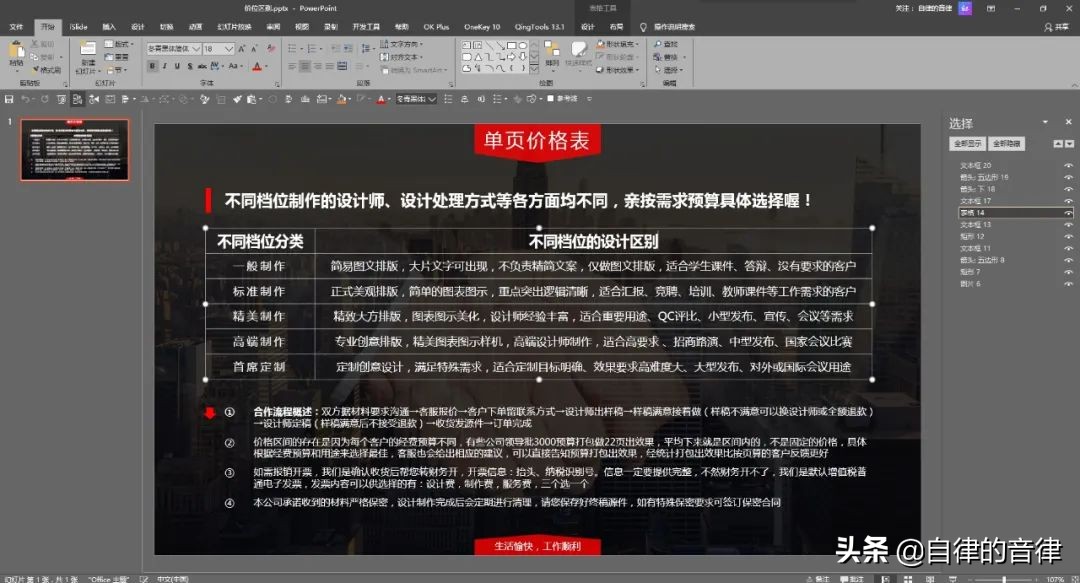Viewport: 1080px width, 583px height.
Task: Hide 文本框 20 with its eye icon
Action: pos(1068,165)
